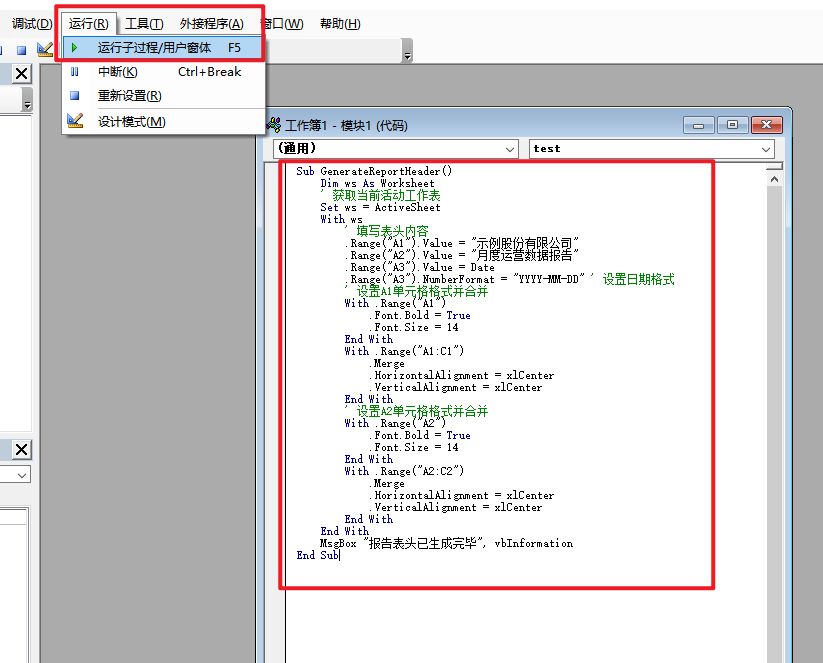The height and width of the screenshot is (663, 823).
Task: Click the 重新设置 blue stop icon
Action: [75, 96]
